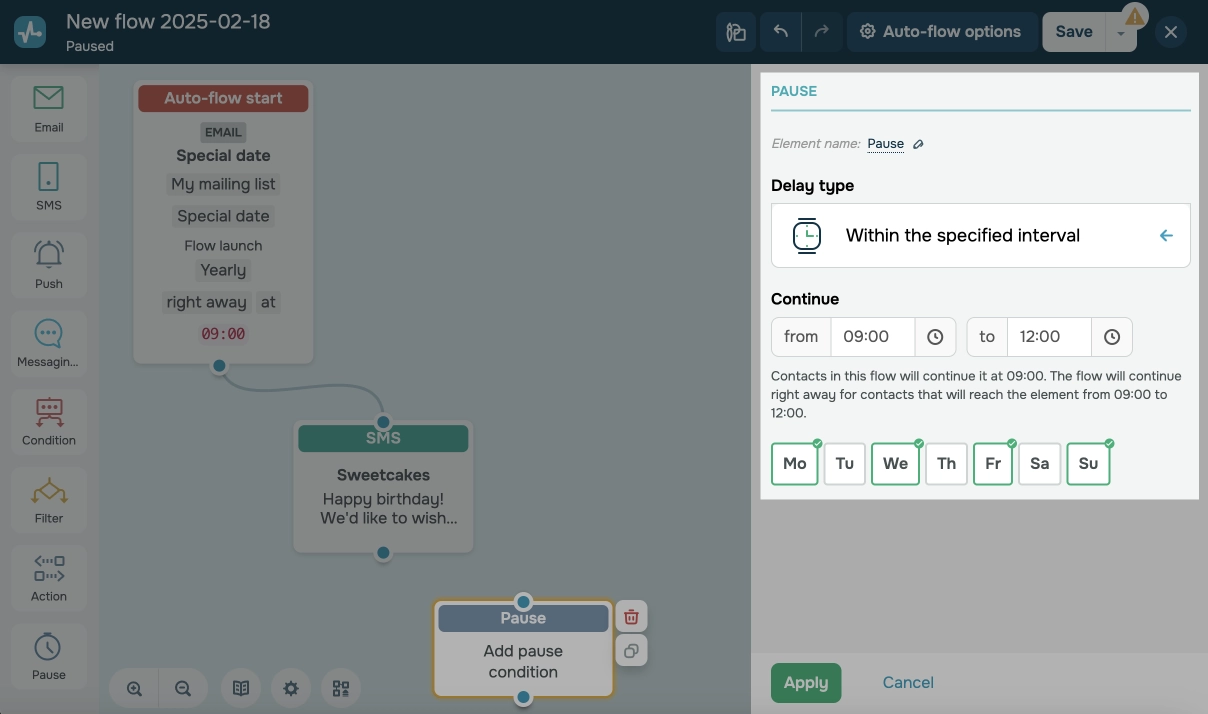Enable Tuesday in the weekday schedule
Image resolution: width=1208 pixels, height=714 pixels.
844,463
